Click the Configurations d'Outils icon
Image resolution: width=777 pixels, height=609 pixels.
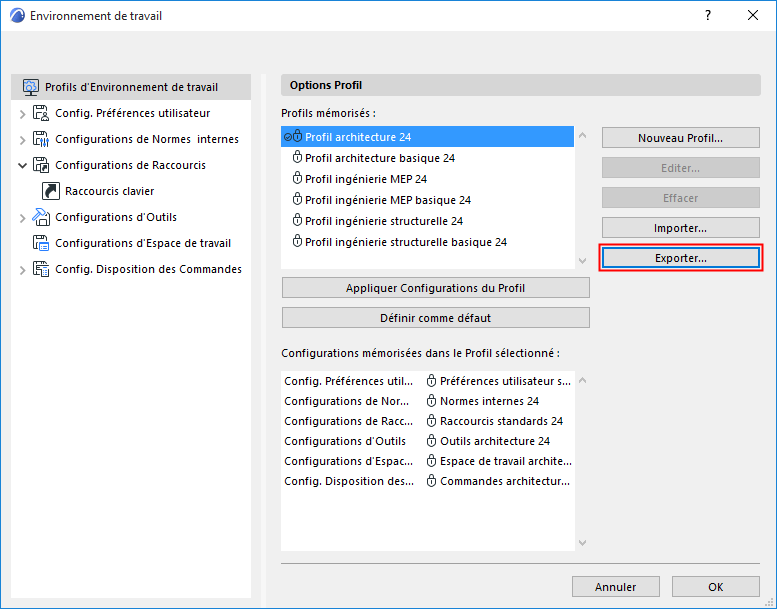[x=41, y=217]
